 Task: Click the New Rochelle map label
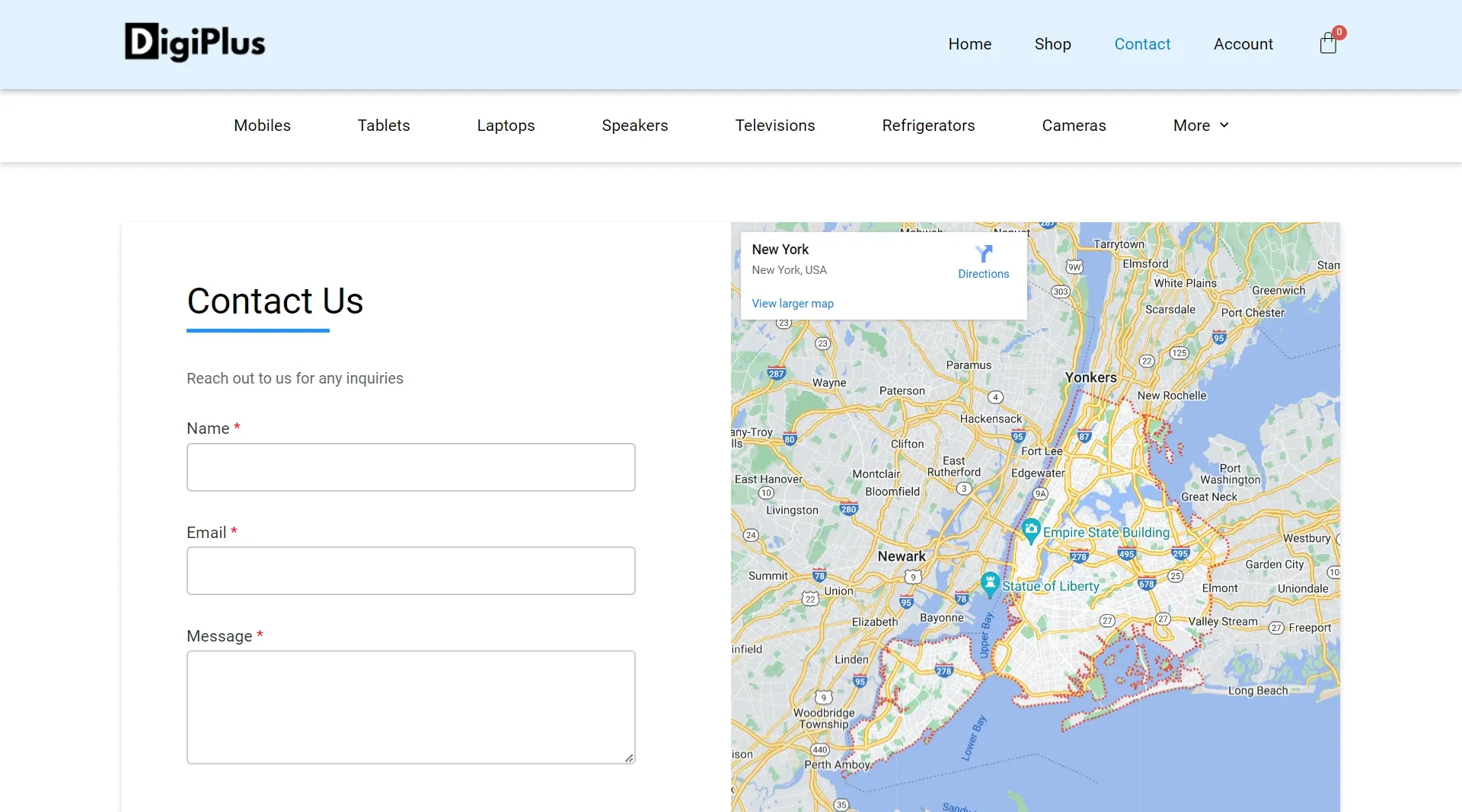coord(1172,396)
